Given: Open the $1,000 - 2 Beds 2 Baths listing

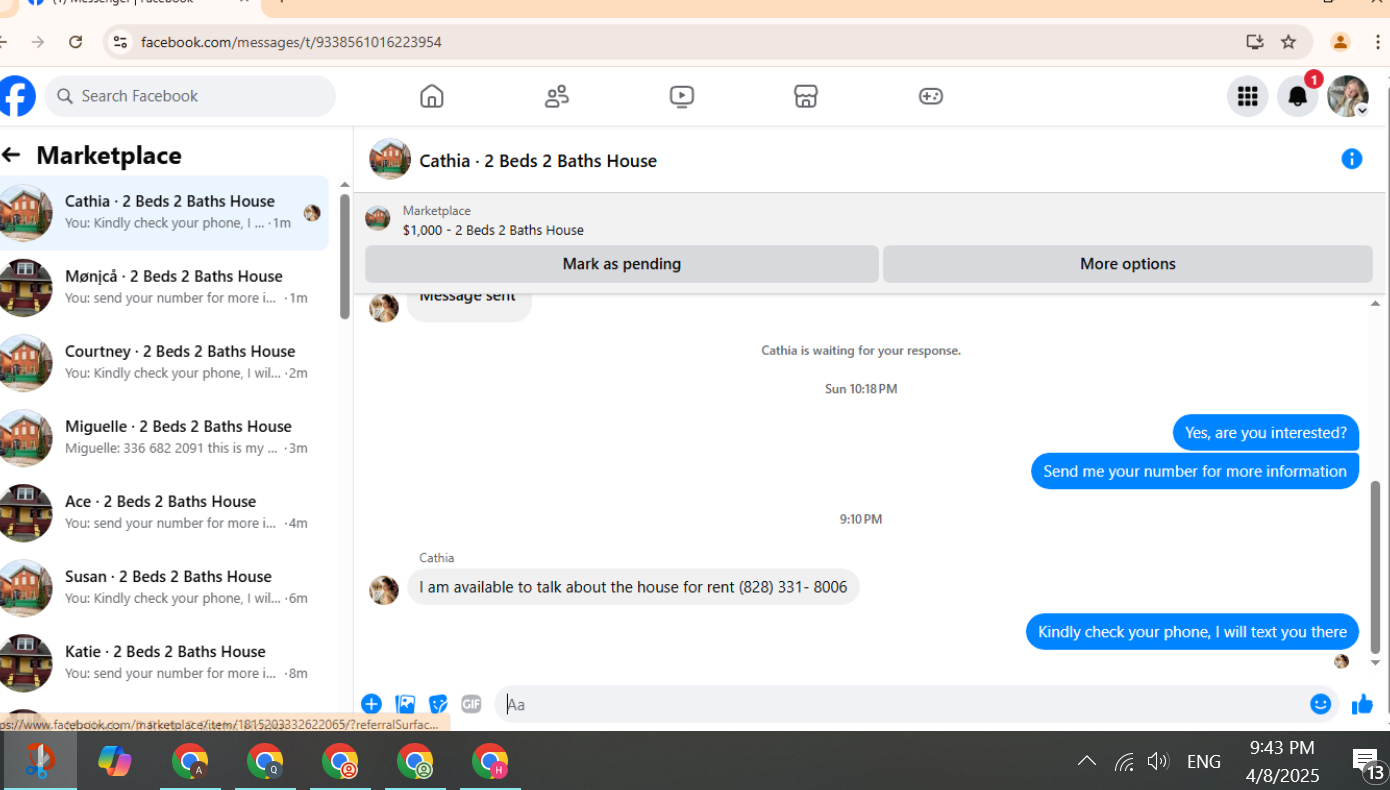Looking at the screenshot, I should tap(493, 230).
